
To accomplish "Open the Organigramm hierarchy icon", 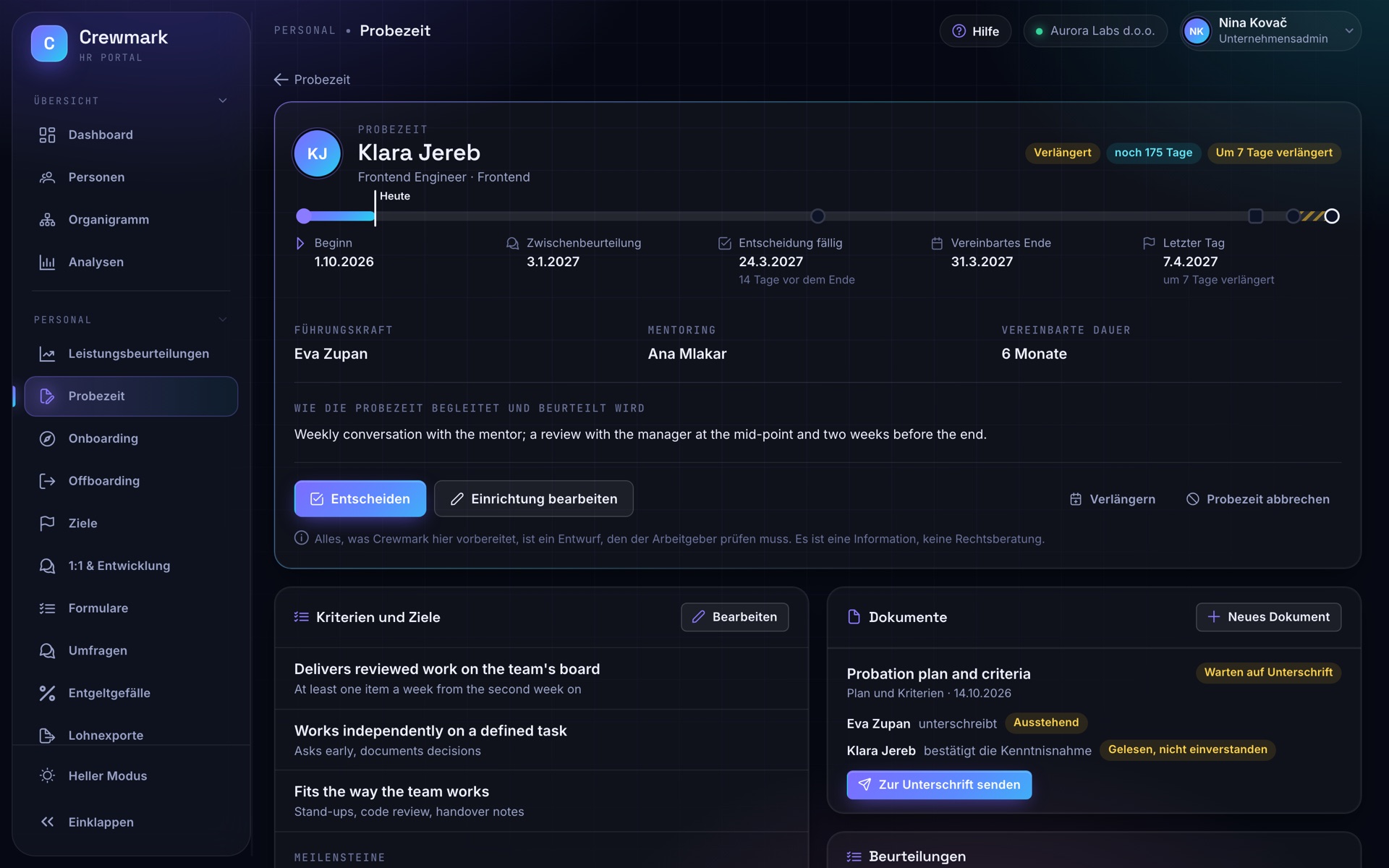I will pos(47,220).
